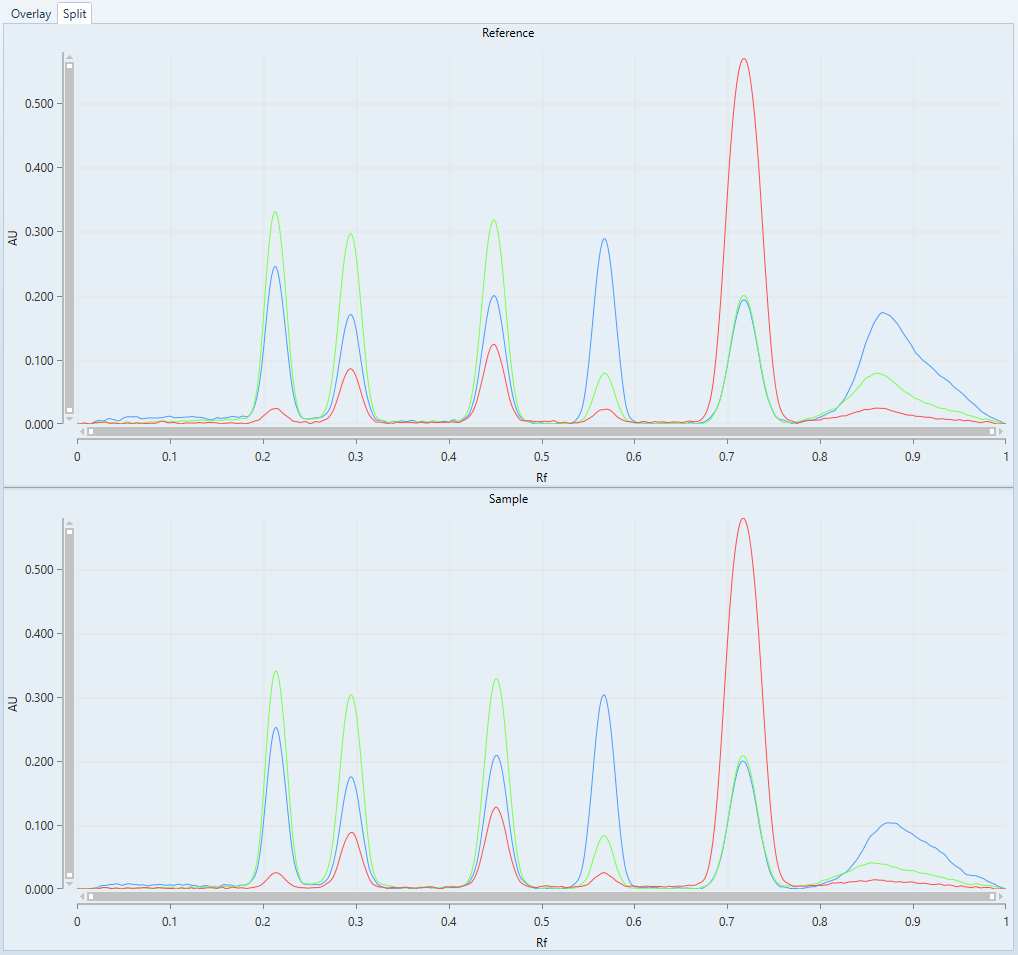1018x955 pixels.
Task: Click the middle of Reference chart's vertical scrollbar
Action: 69,238
